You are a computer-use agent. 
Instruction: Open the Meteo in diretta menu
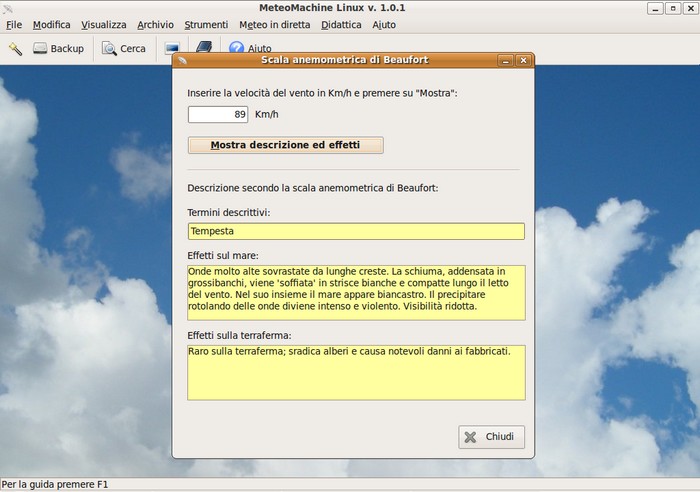click(x=275, y=25)
